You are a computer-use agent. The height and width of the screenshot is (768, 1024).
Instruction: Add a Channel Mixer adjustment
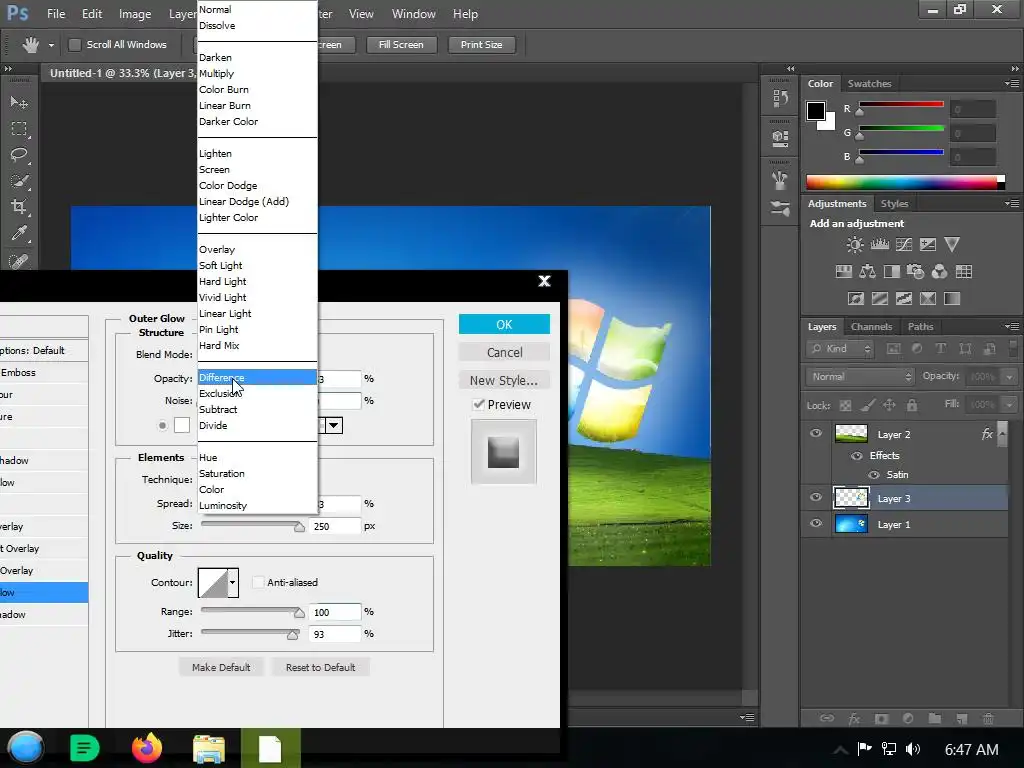(939, 272)
